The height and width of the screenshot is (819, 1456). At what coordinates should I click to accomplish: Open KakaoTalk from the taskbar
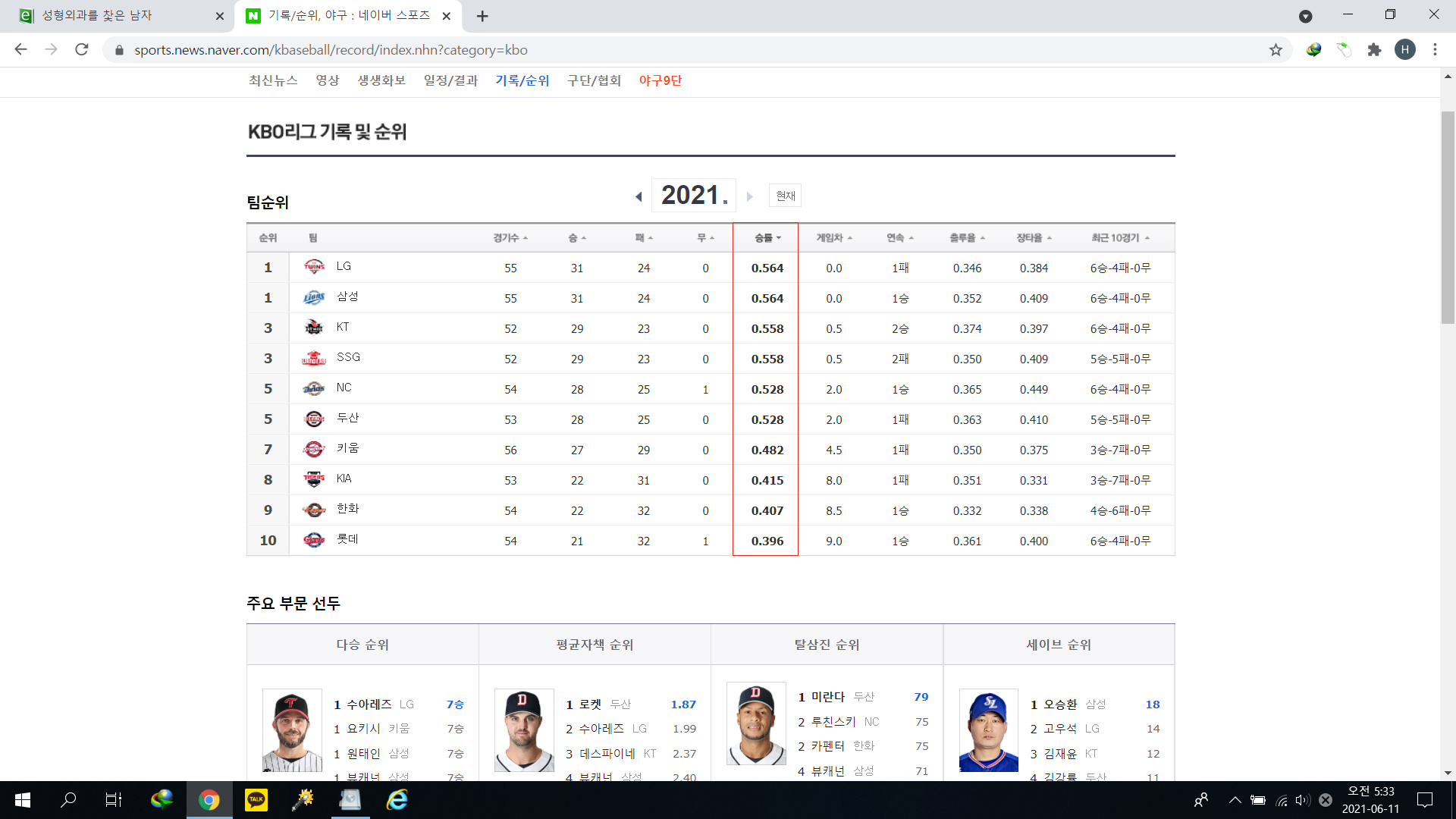pyautogui.click(x=256, y=800)
